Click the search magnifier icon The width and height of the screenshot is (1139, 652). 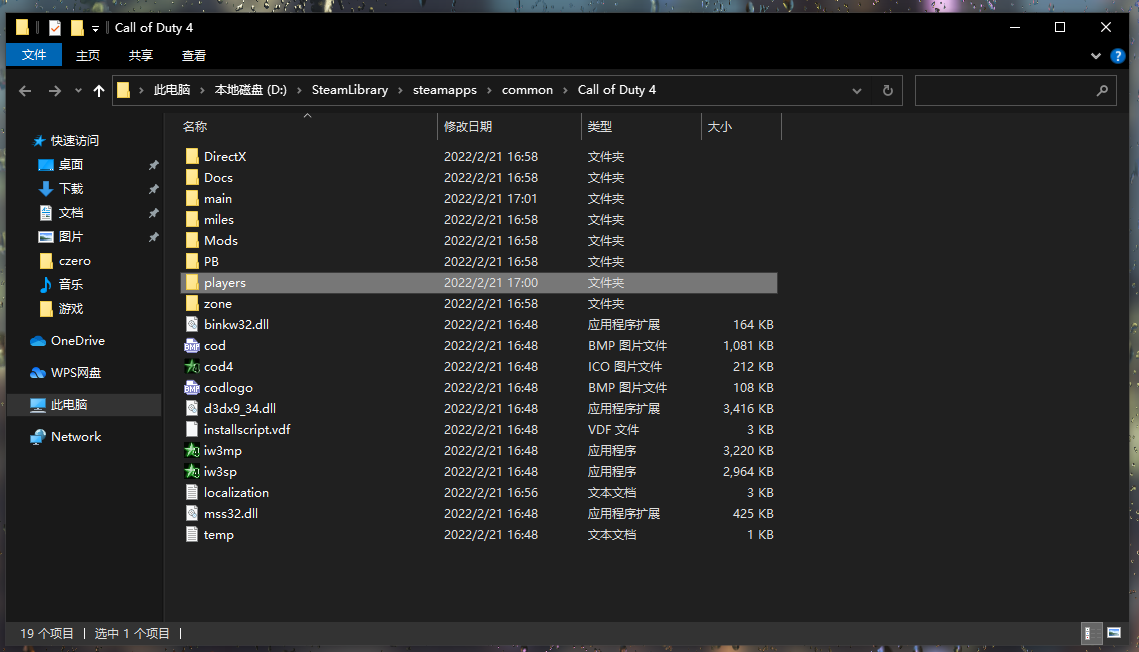point(1102,91)
